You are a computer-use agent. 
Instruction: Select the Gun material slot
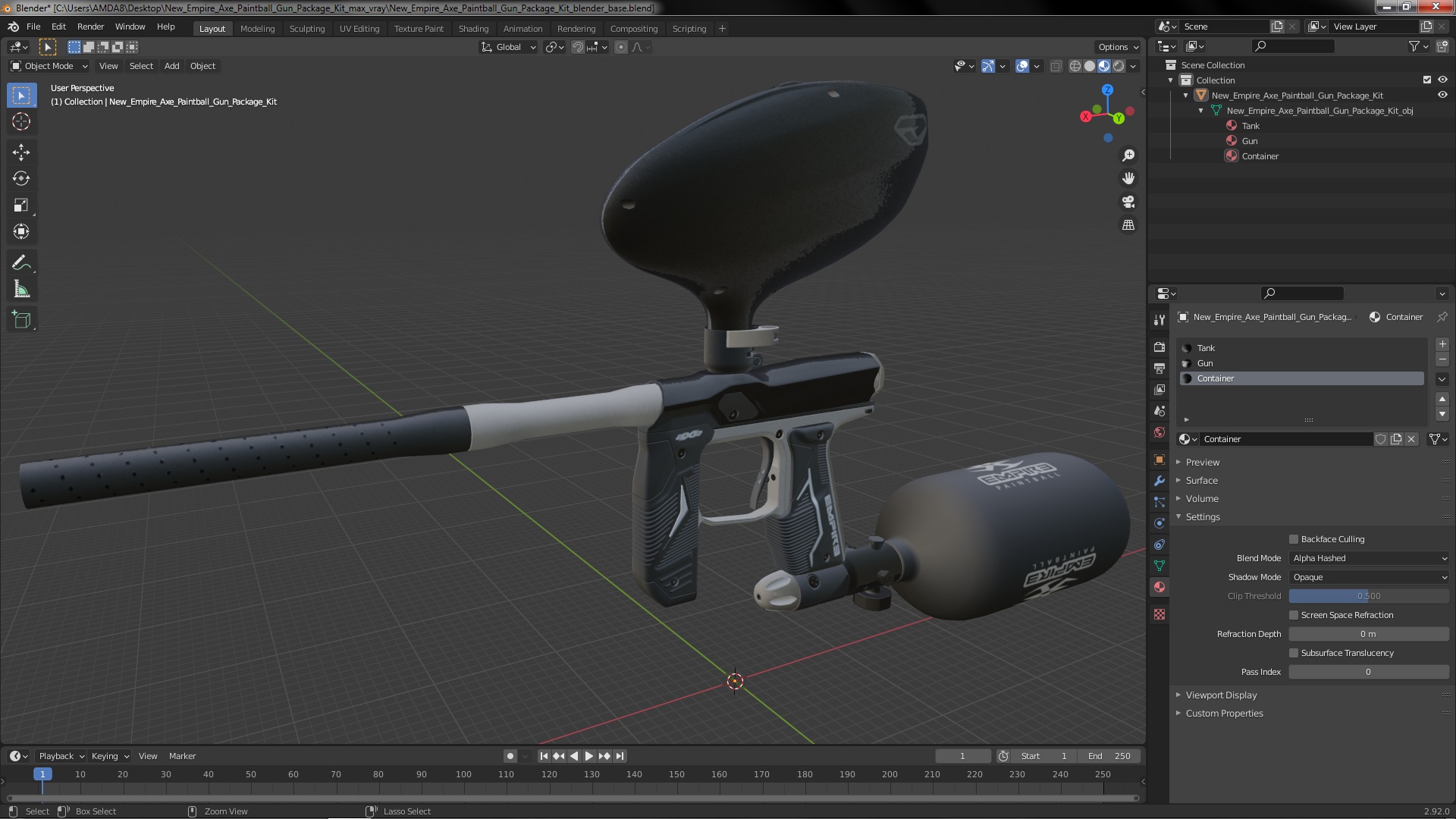point(1301,363)
